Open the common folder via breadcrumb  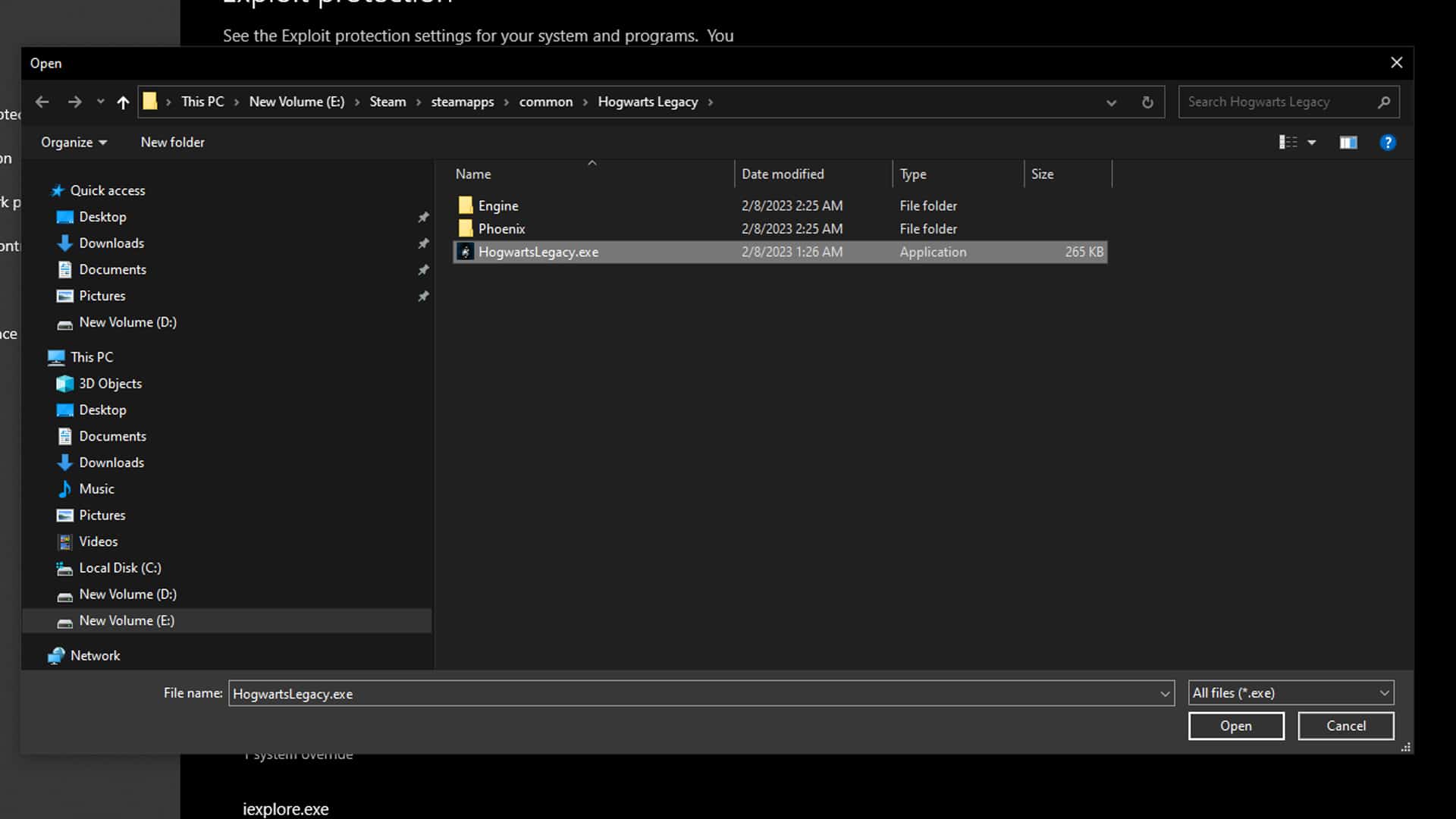546,102
